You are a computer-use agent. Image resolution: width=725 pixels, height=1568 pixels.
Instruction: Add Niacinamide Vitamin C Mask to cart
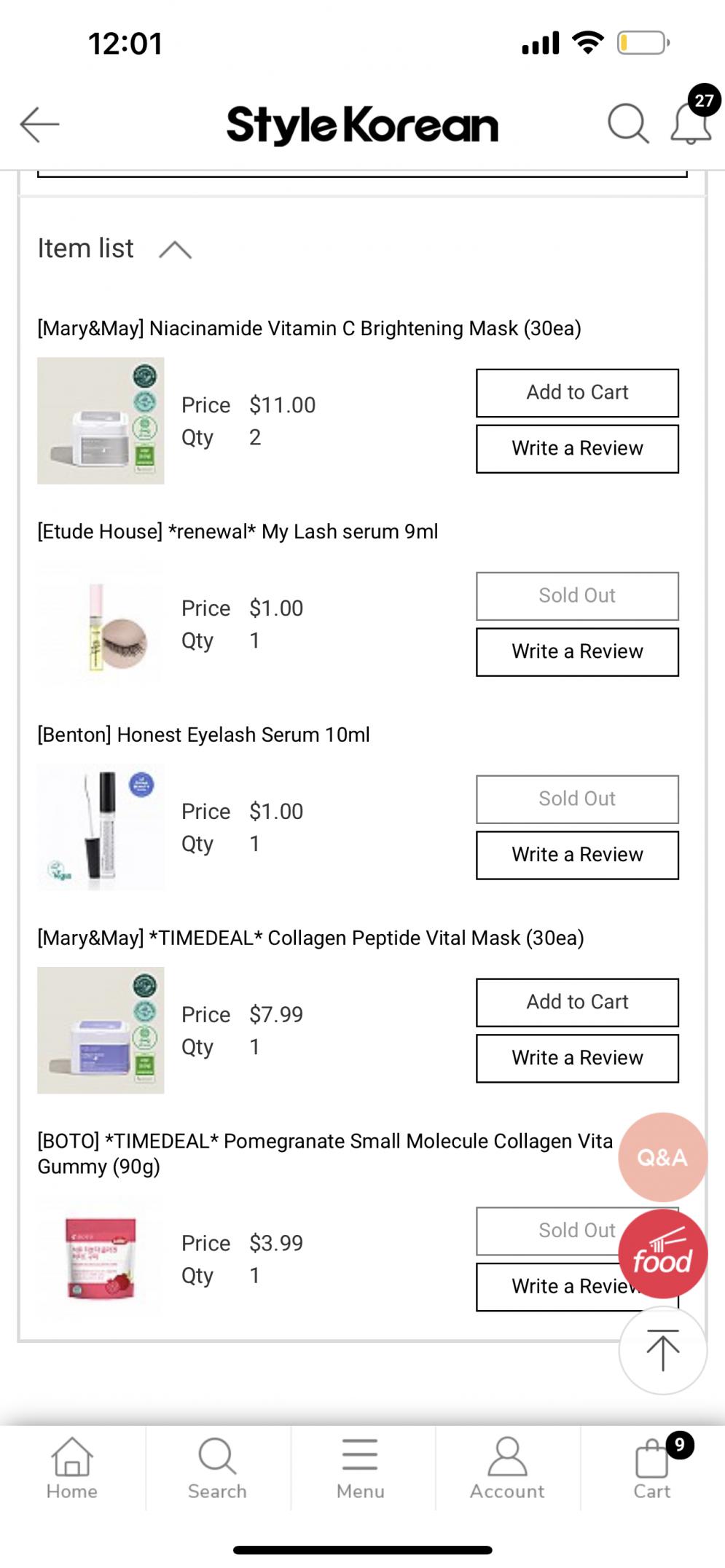pos(577,393)
